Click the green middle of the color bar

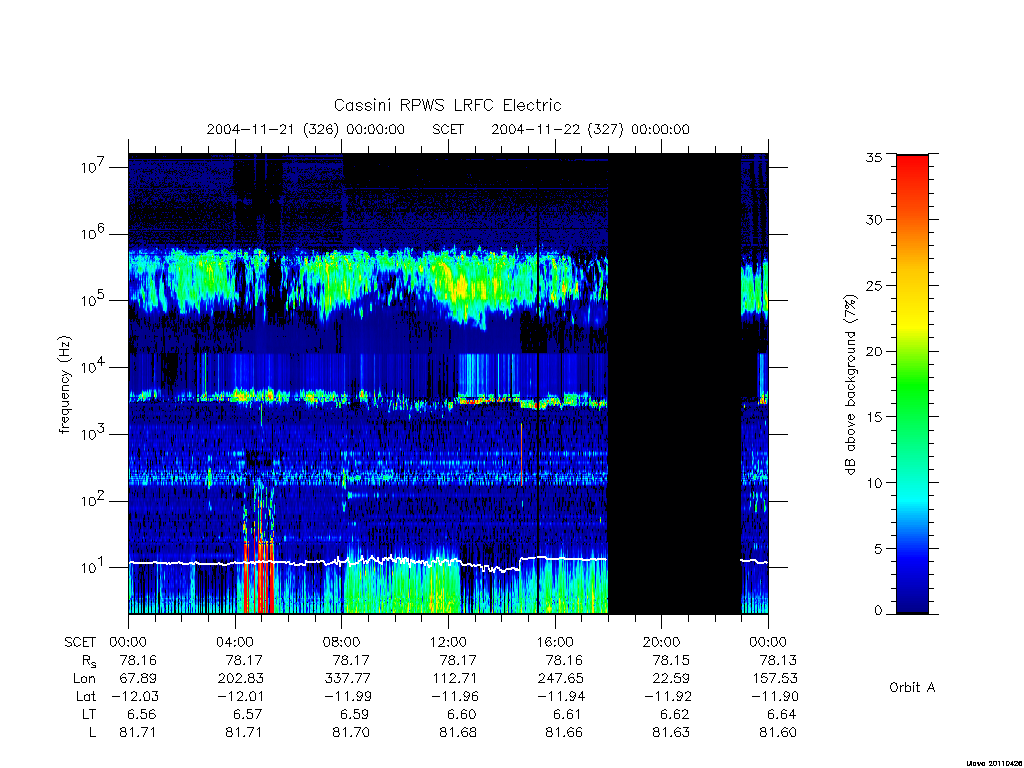(912, 385)
